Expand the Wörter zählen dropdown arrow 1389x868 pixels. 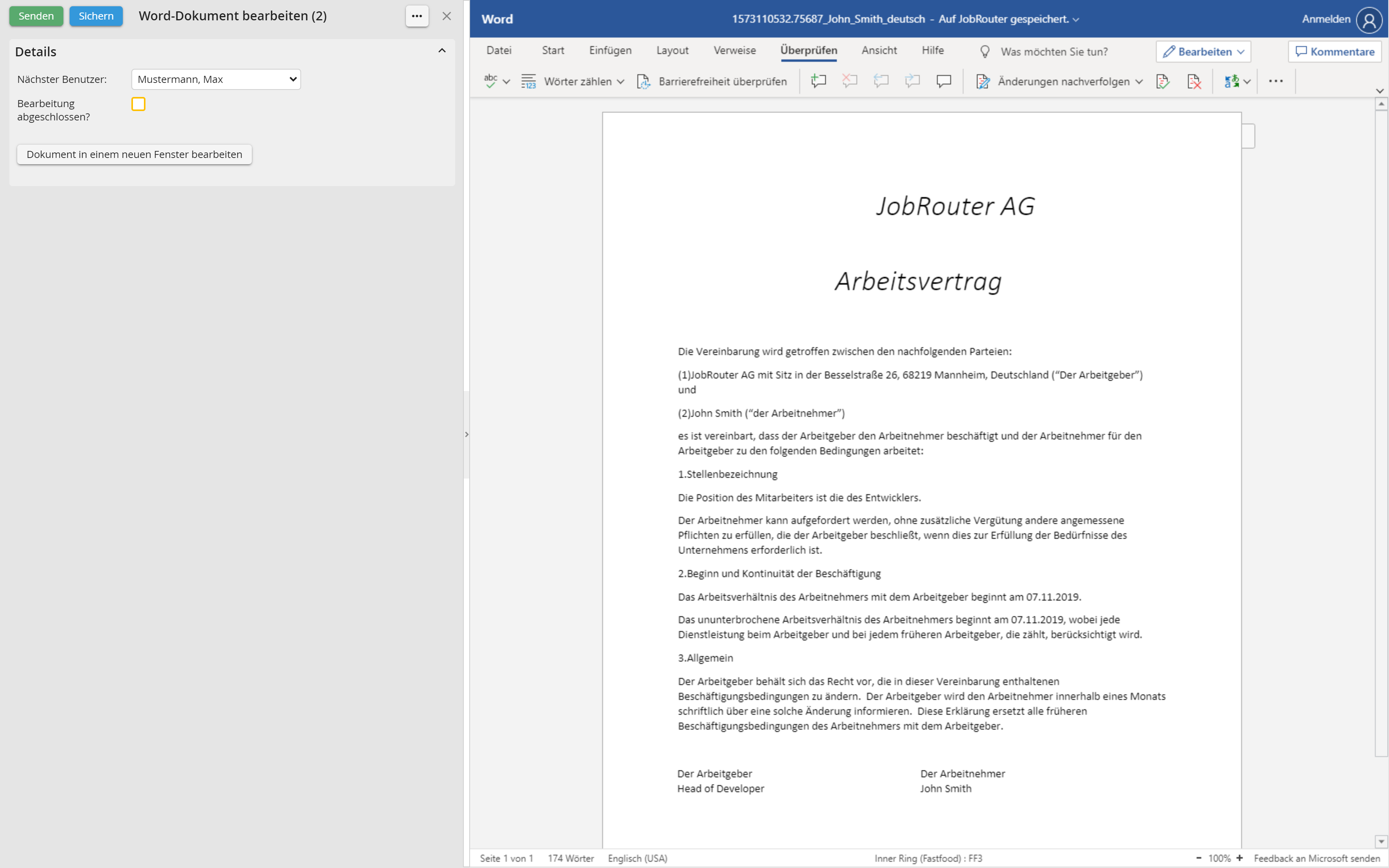click(x=621, y=82)
